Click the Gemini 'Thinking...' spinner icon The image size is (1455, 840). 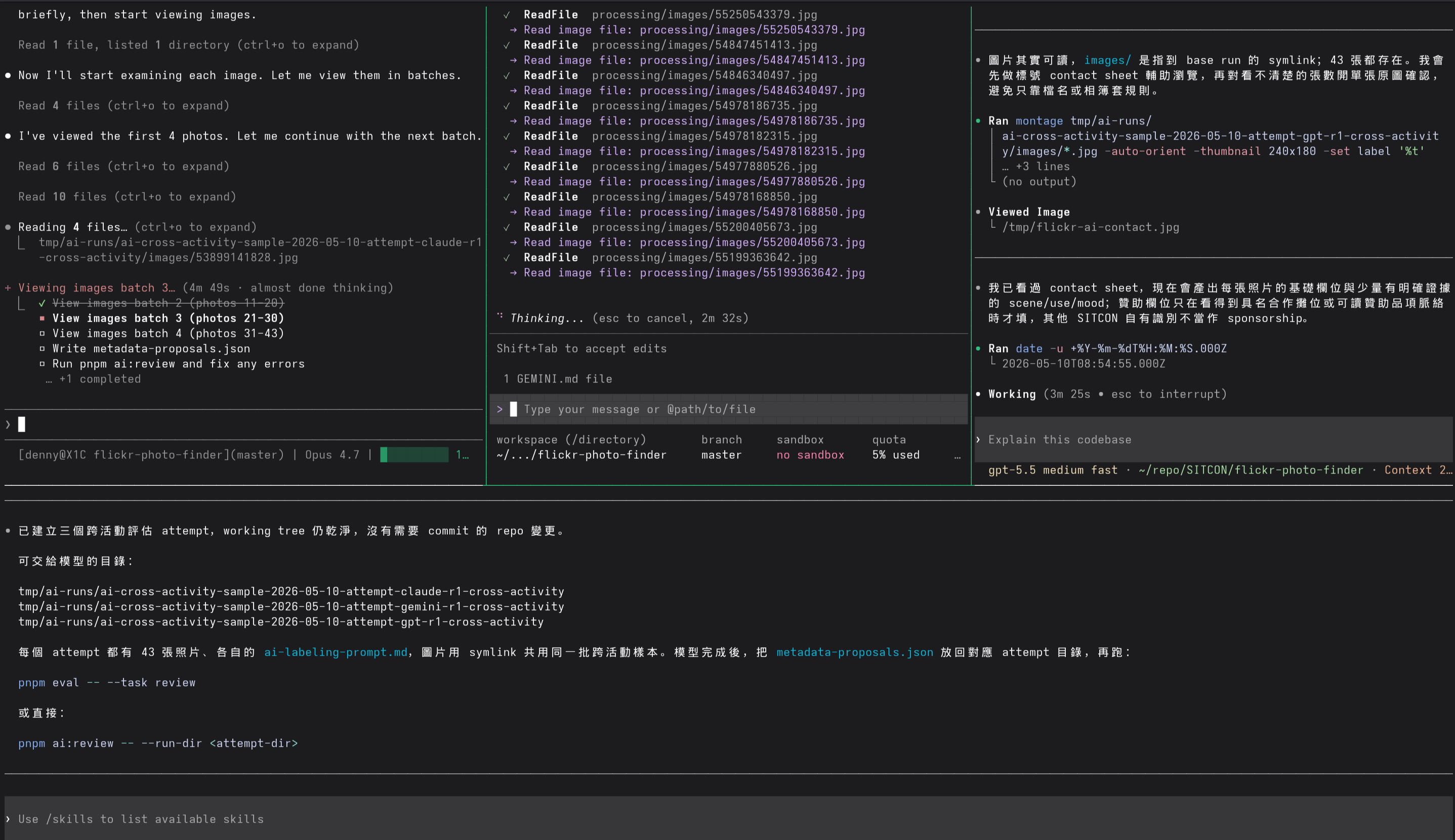(500, 316)
